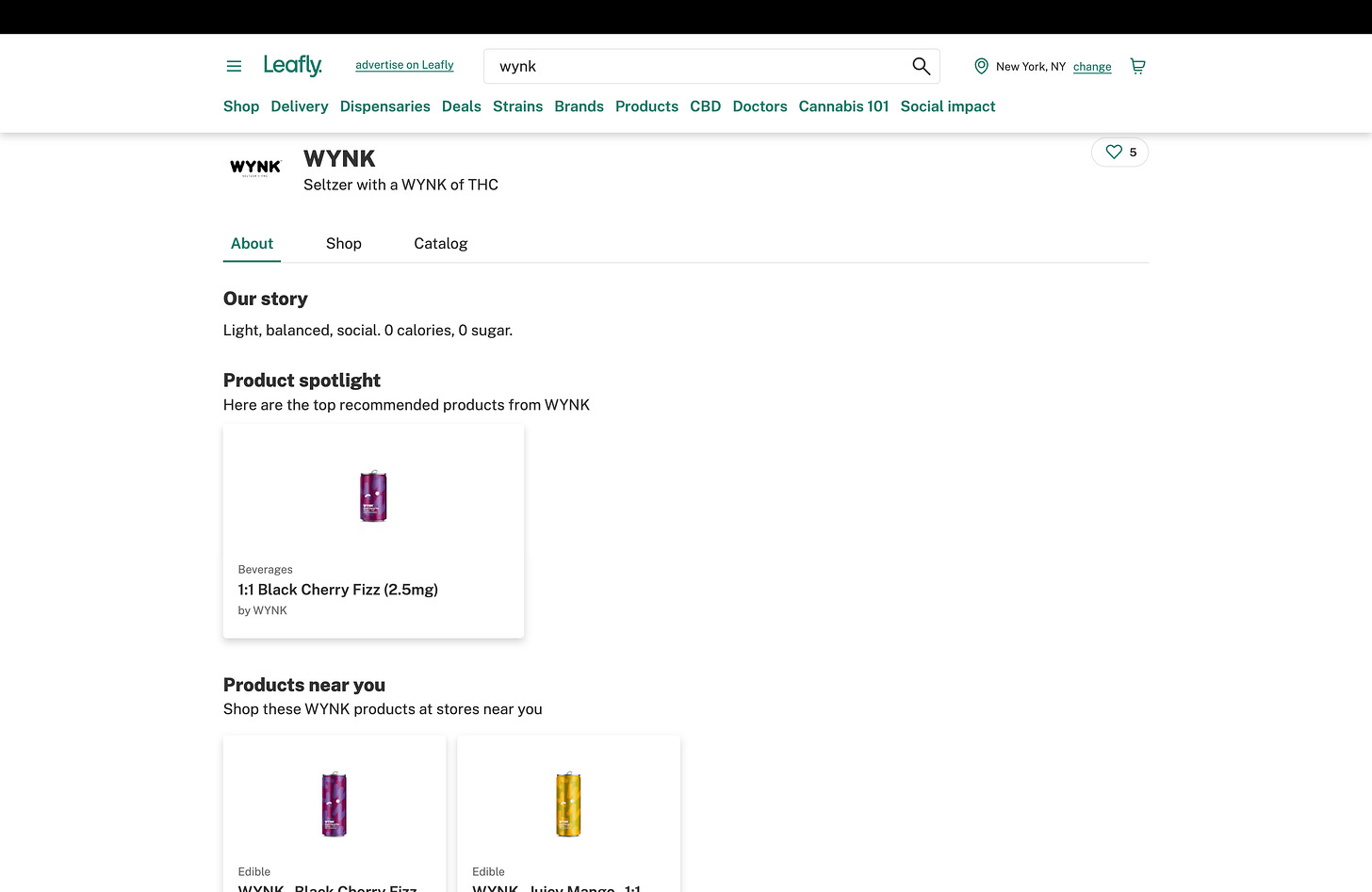This screenshot has width=1372, height=892.
Task: Click the Edible label on Juicy Mango card
Action: coord(488,872)
